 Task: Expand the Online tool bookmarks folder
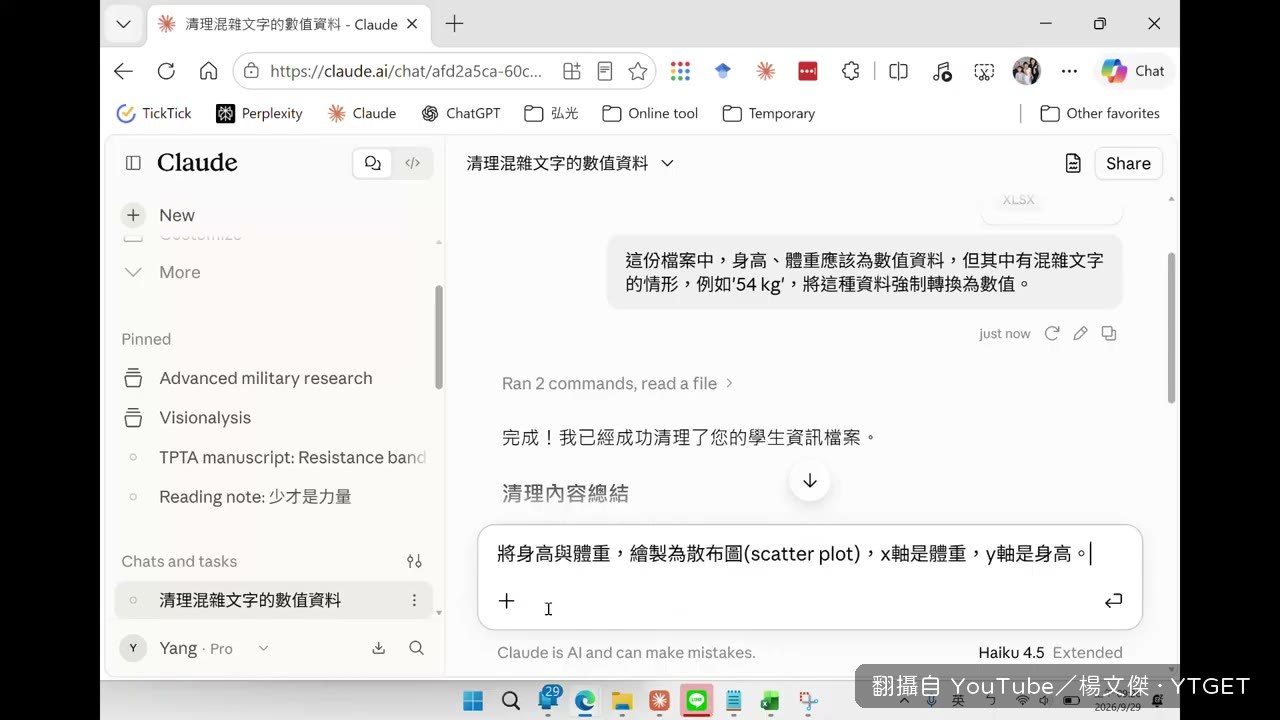(650, 113)
